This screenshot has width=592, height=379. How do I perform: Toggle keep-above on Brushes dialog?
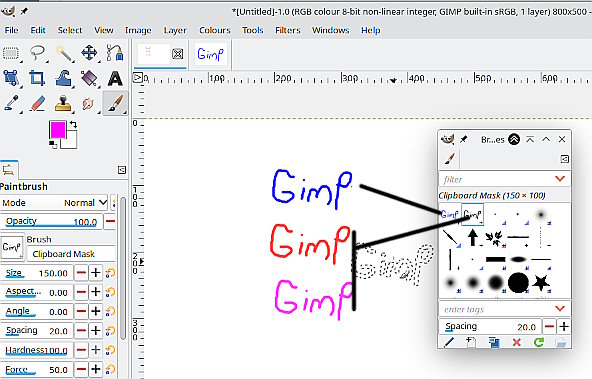coord(514,139)
